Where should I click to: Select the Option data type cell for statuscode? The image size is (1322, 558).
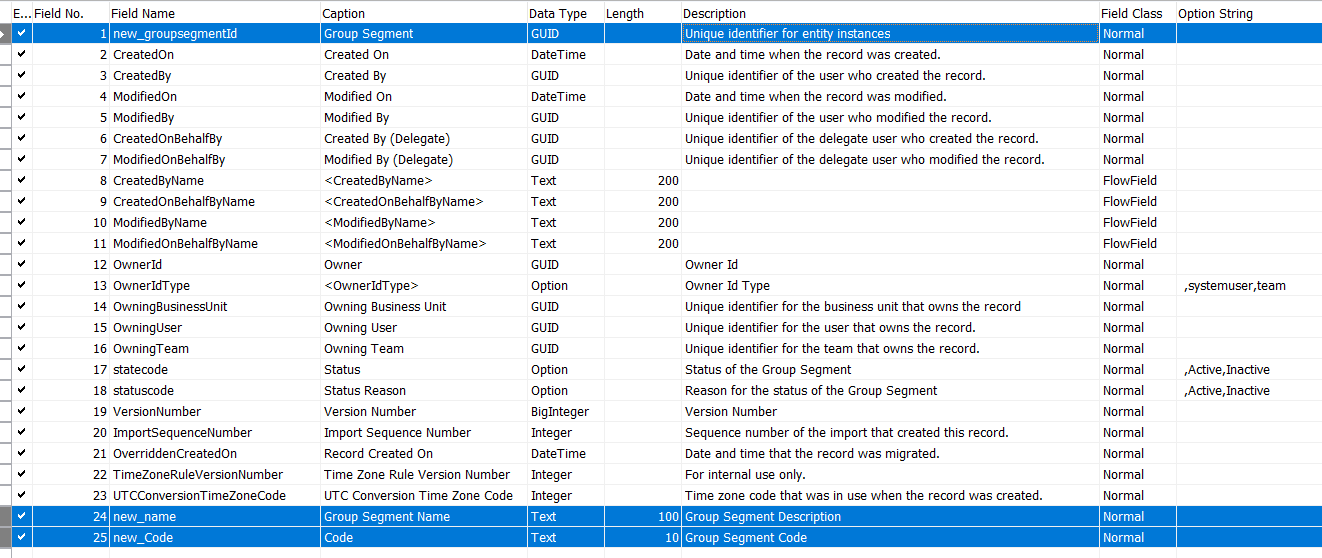coord(564,391)
